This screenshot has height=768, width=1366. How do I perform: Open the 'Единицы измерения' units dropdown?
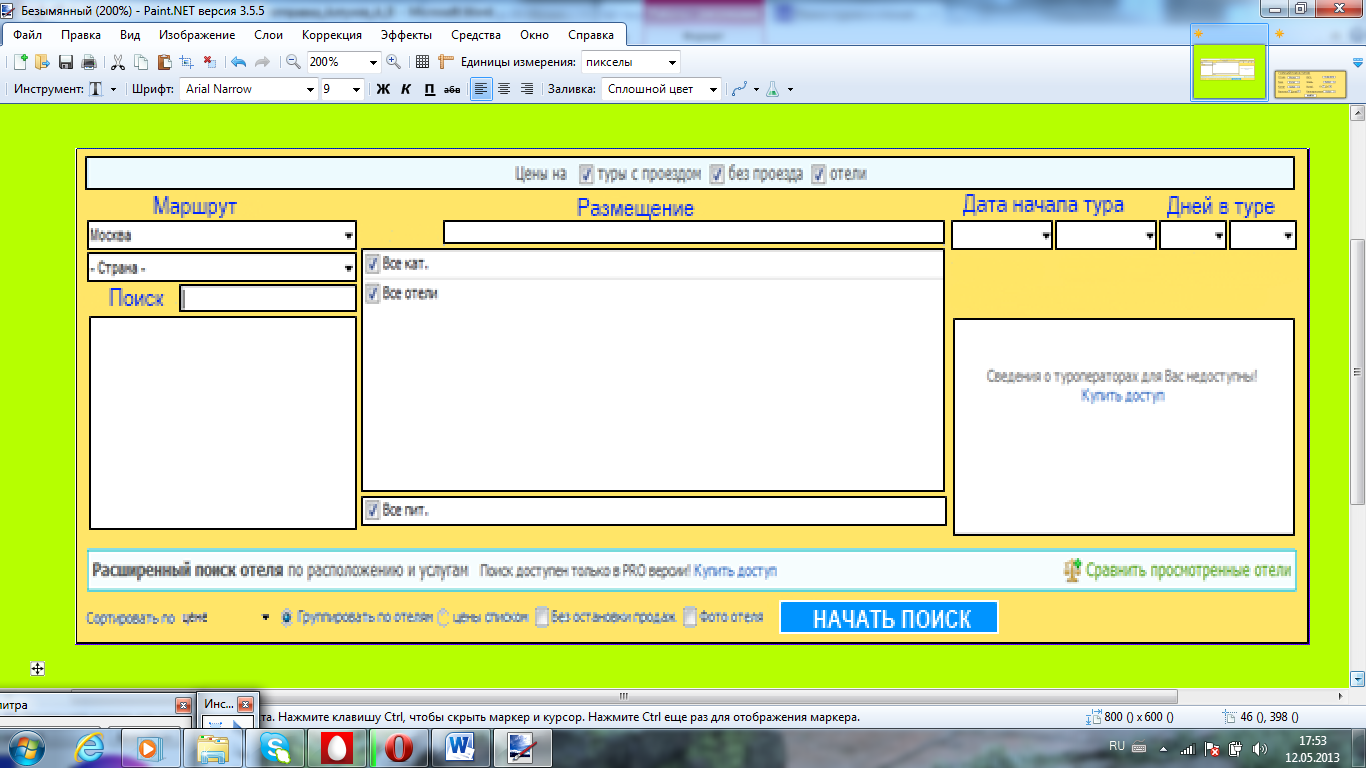pos(672,62)
